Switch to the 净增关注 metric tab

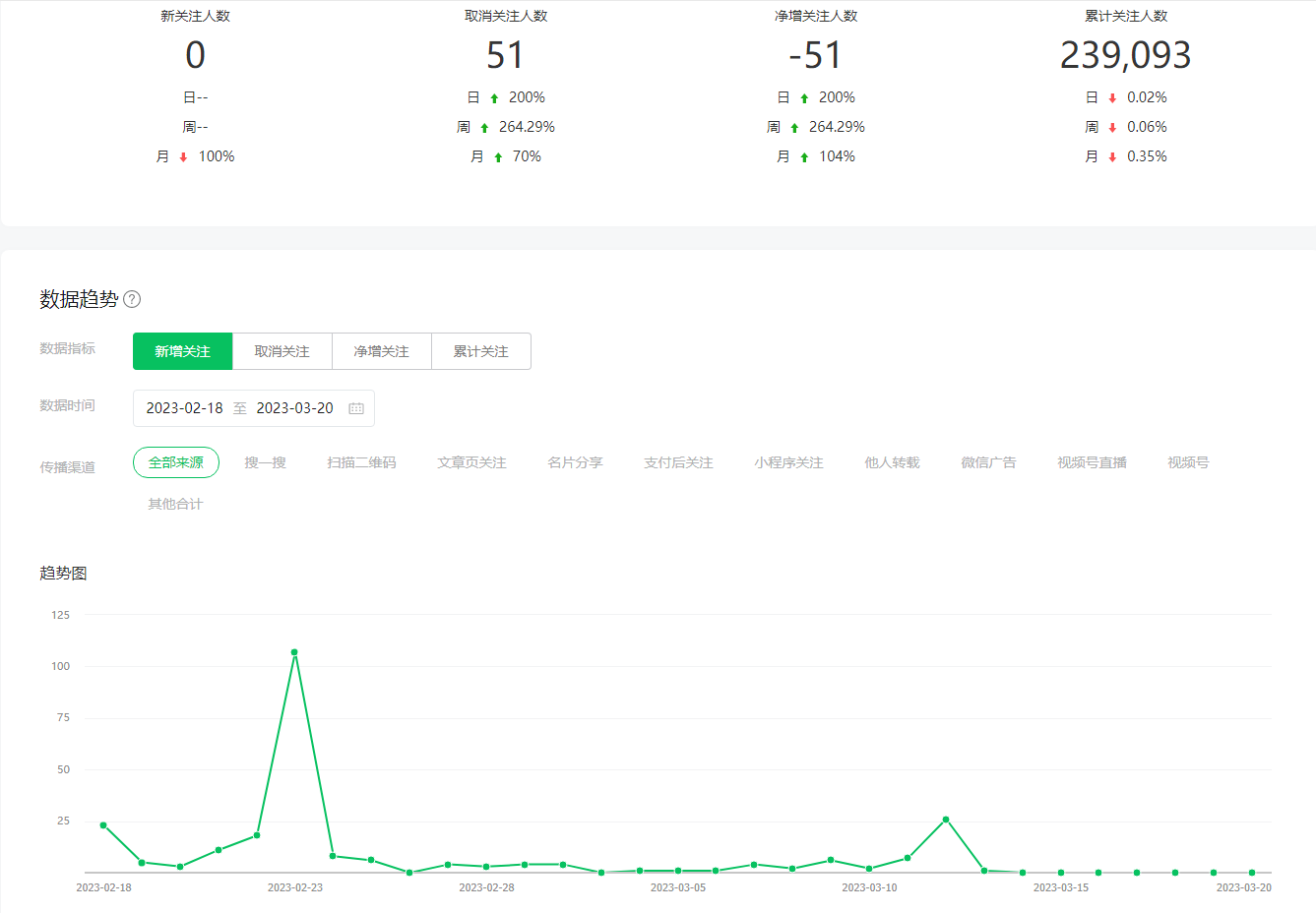coord(381,351)
